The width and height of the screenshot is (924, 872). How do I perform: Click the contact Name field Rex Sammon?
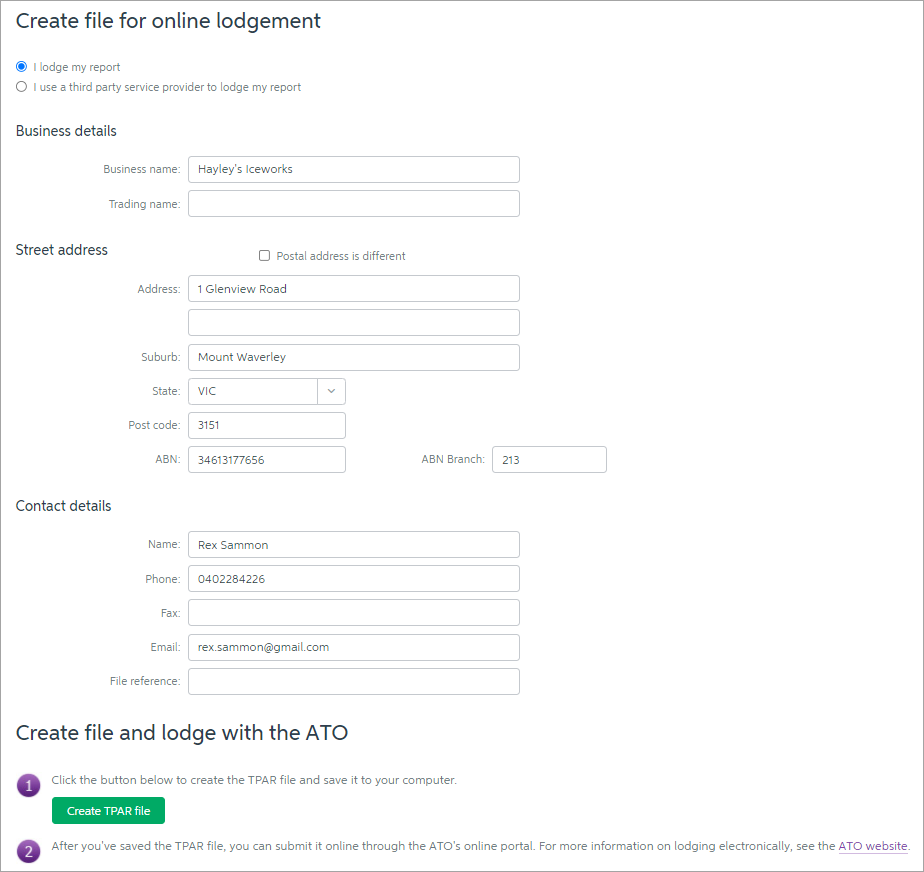coord(354,545)
